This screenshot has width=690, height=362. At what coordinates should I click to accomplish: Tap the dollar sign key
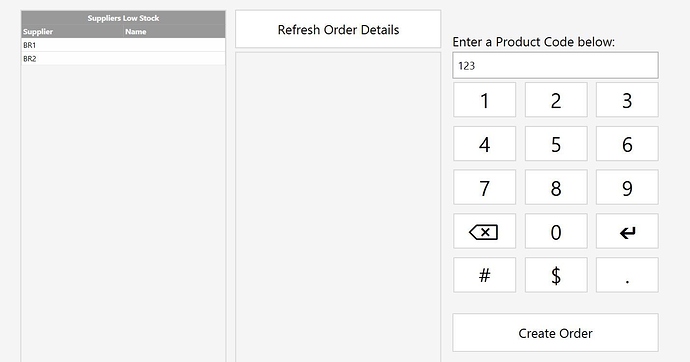coord(556,275)
